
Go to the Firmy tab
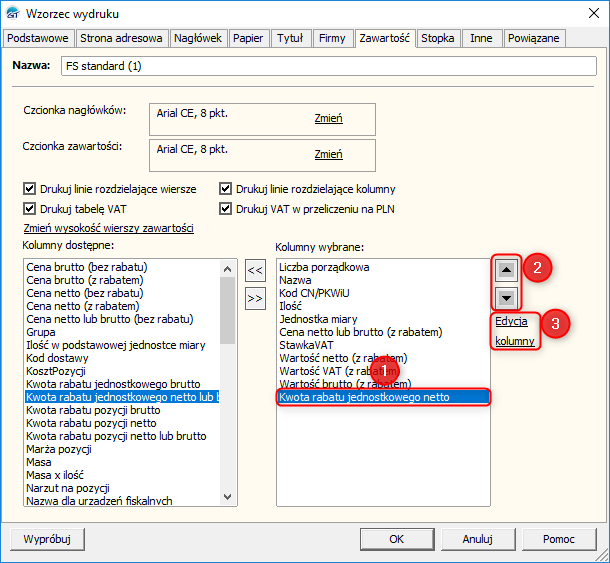click(332, 38)
